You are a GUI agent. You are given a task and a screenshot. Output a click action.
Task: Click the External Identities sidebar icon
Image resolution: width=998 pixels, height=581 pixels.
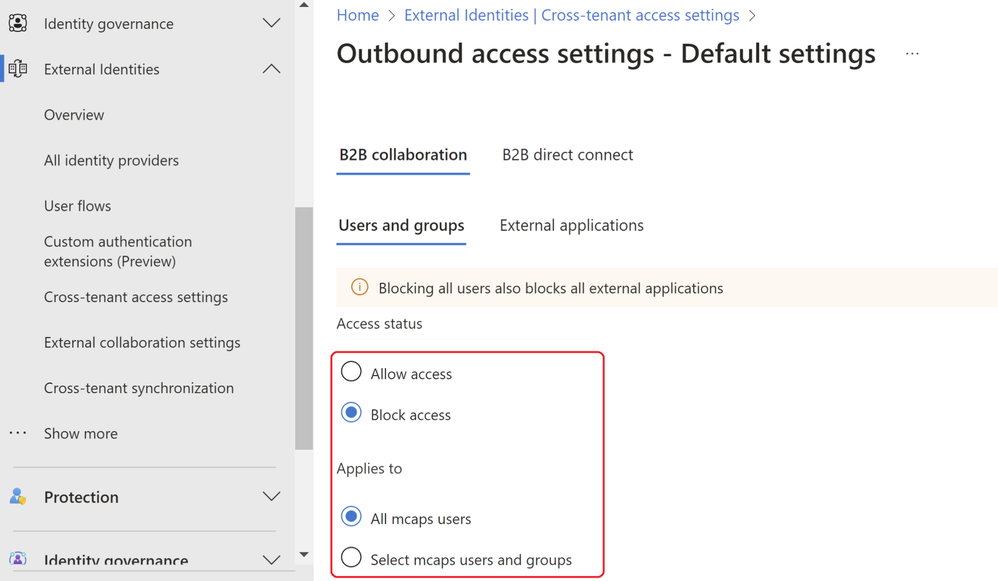click(x=18, y=69)
